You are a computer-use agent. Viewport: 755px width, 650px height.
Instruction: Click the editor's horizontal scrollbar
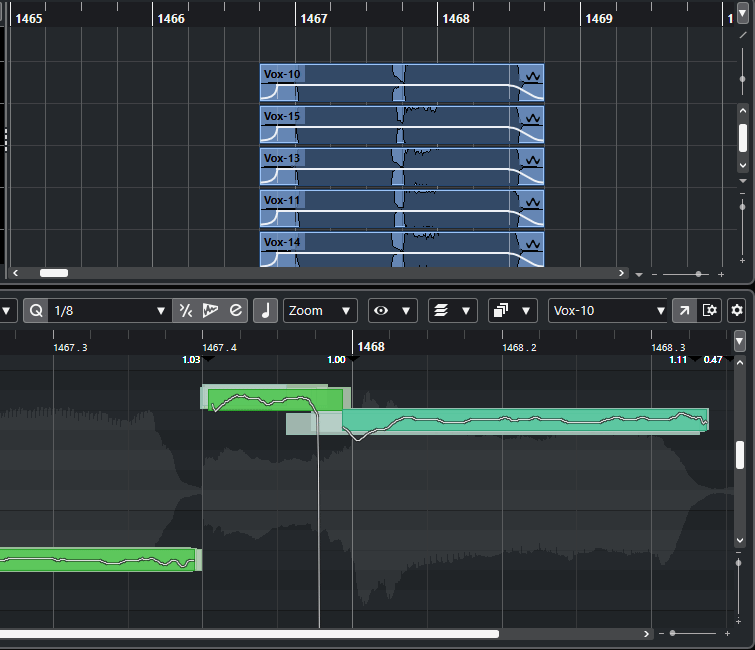(x=250, y=633)
